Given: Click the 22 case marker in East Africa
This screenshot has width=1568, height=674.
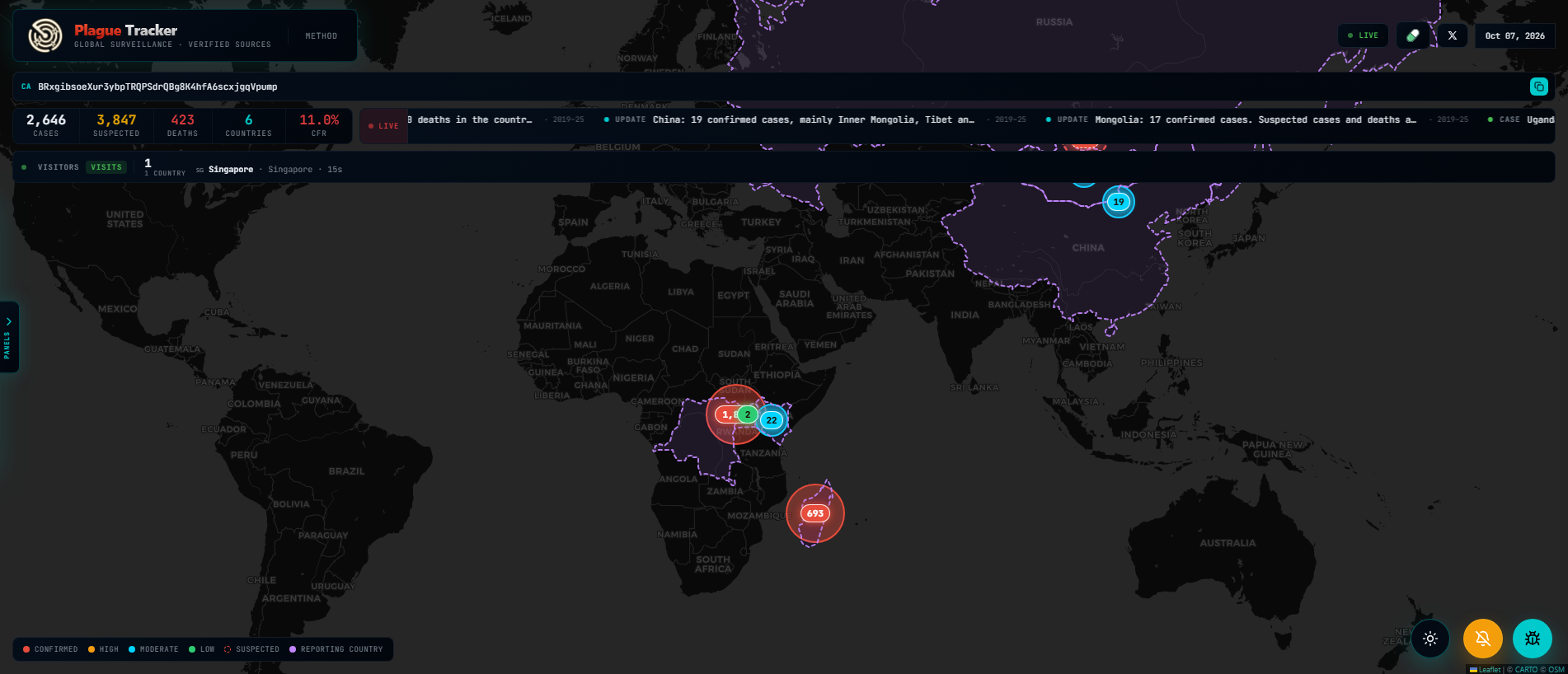Looking at the screenshot, I should 772,420.
